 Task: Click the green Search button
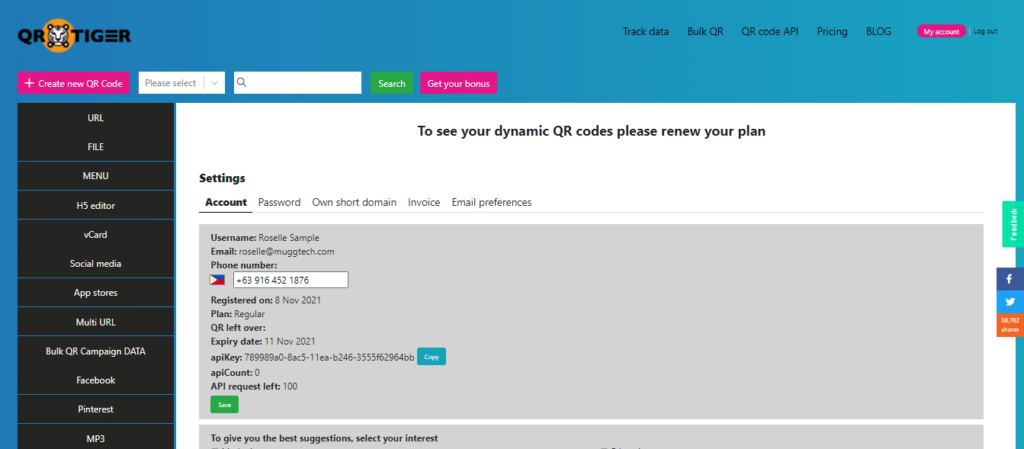(x=392, y=83)
